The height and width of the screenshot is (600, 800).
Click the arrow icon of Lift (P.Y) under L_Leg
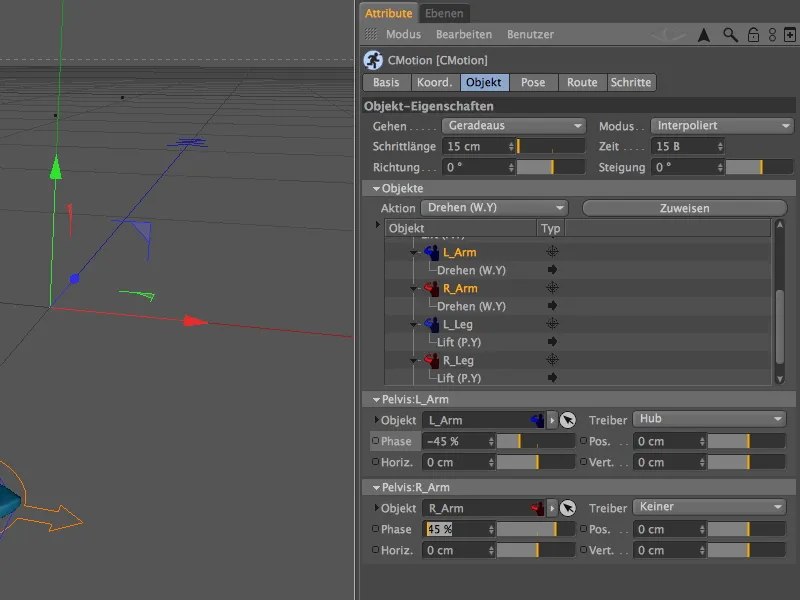tap(552, 341)
